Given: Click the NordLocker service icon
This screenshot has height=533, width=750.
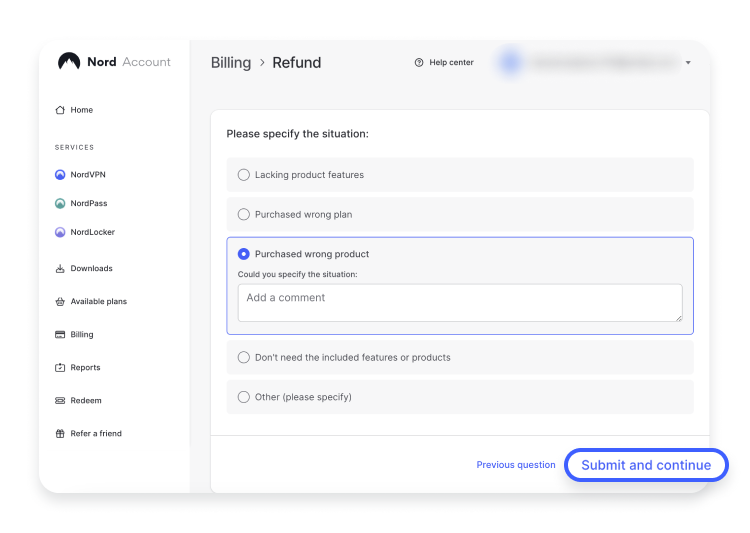Looking at the screenshot, I should coord(60,233).
